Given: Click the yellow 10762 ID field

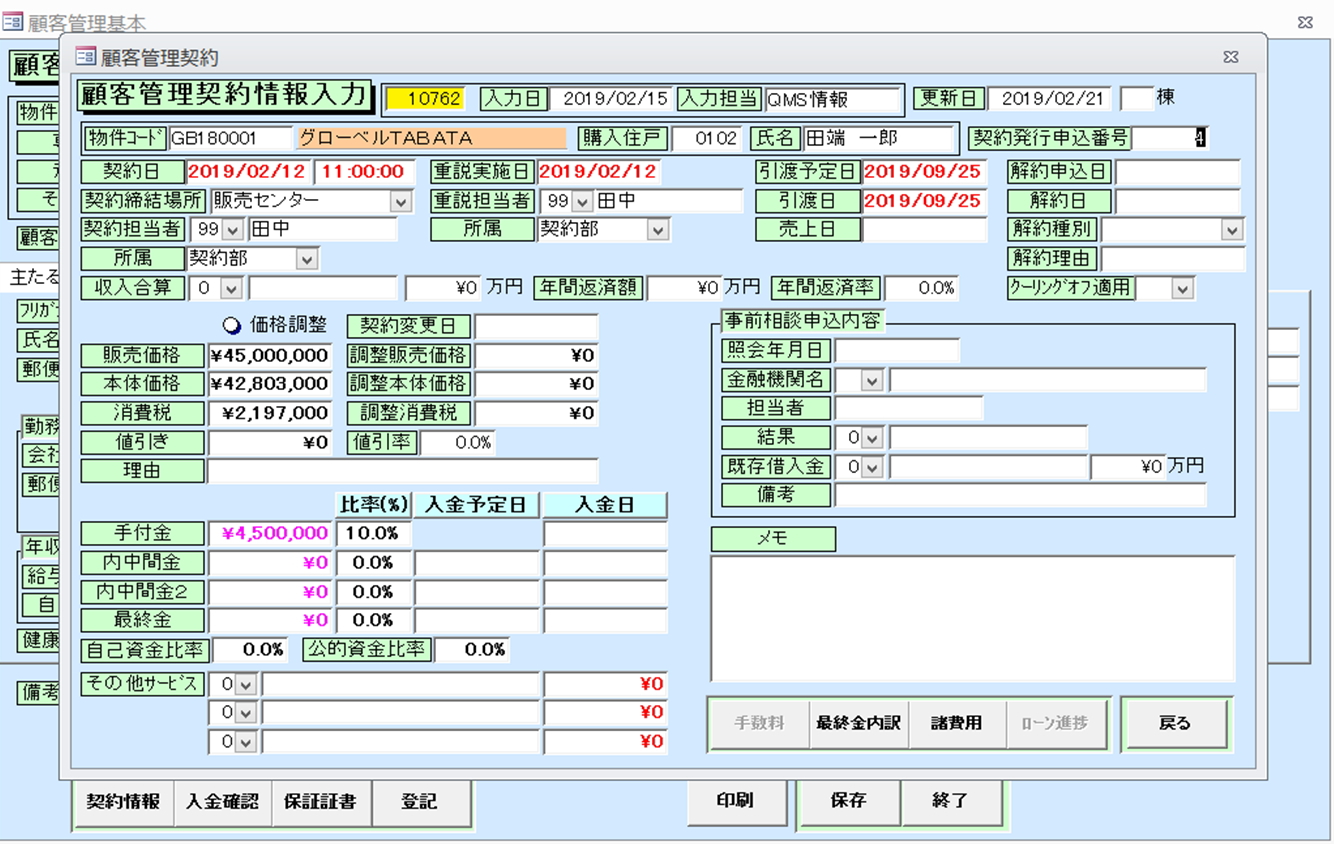Looking at the screenshot, I should tap(425, 99).
